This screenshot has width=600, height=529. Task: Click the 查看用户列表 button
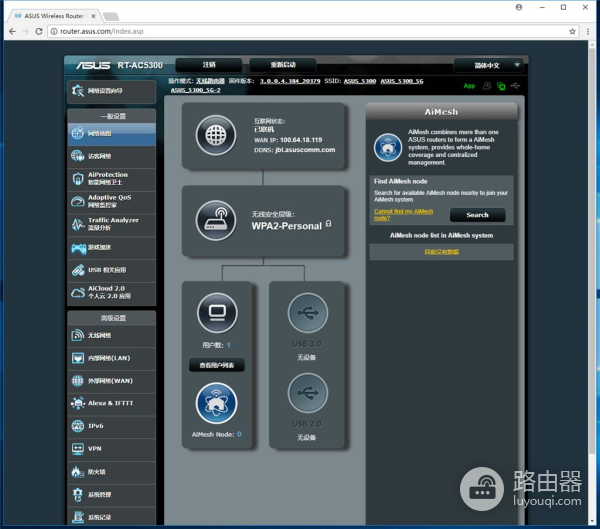point(216,366)
